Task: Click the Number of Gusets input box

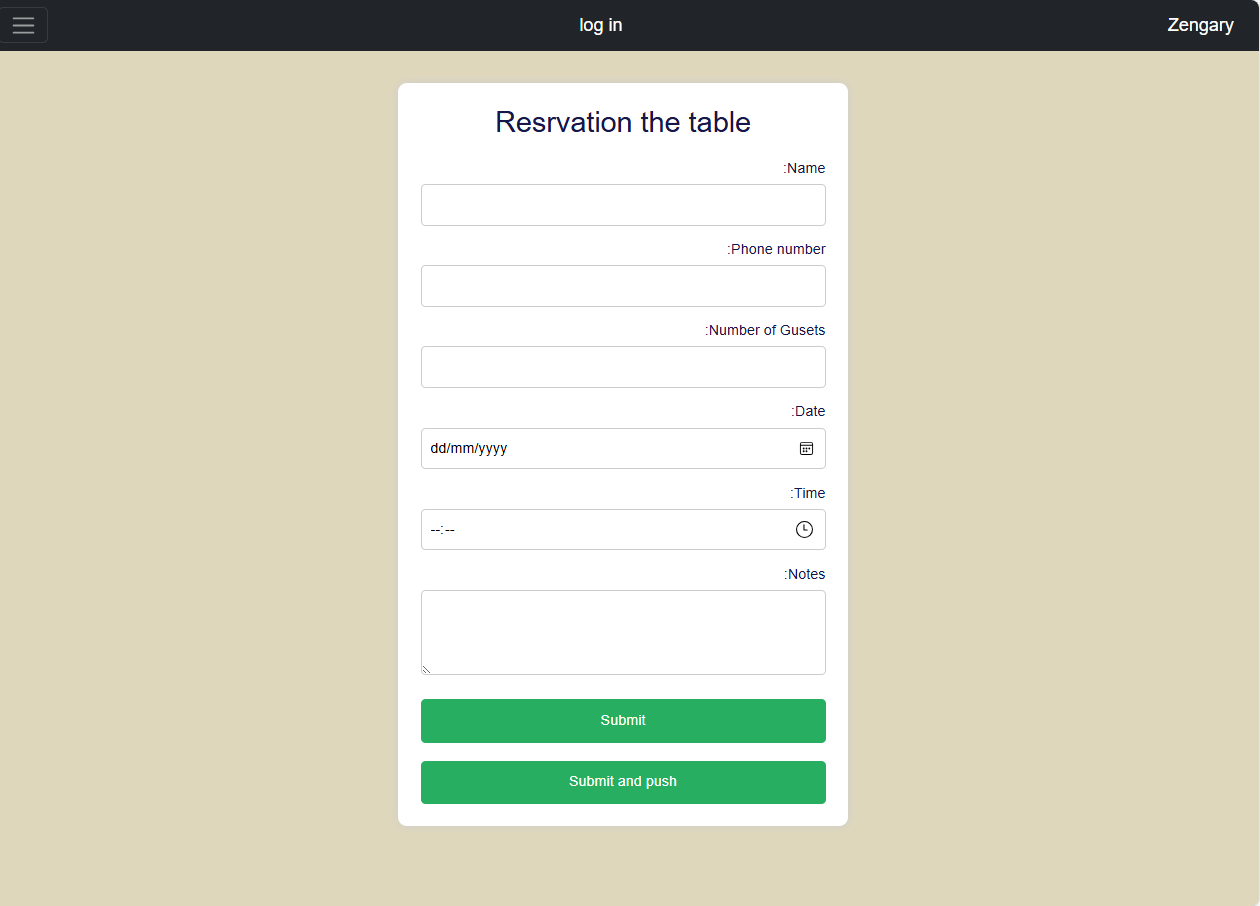Action: coord(623,367)
